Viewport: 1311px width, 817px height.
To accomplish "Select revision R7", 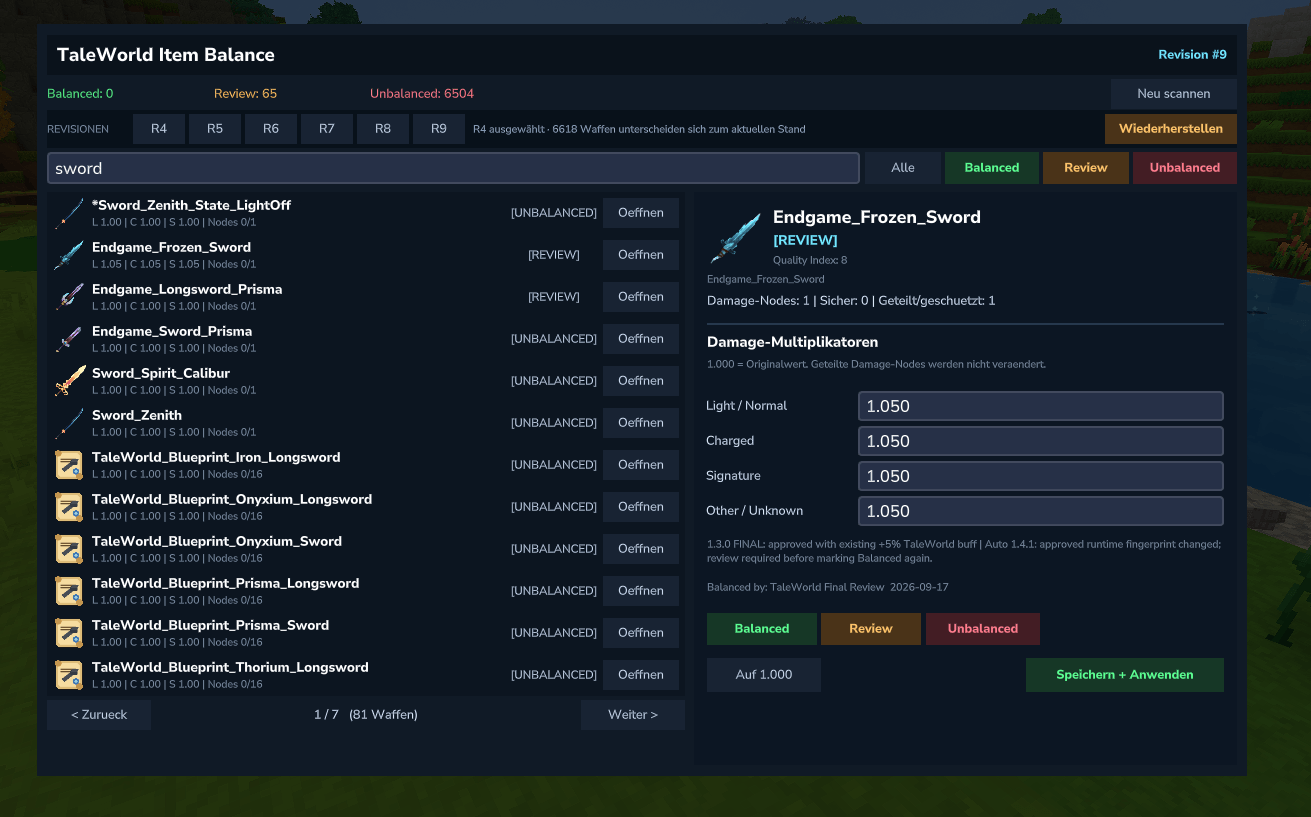I will pyautogui.click(x=327, y=129).
